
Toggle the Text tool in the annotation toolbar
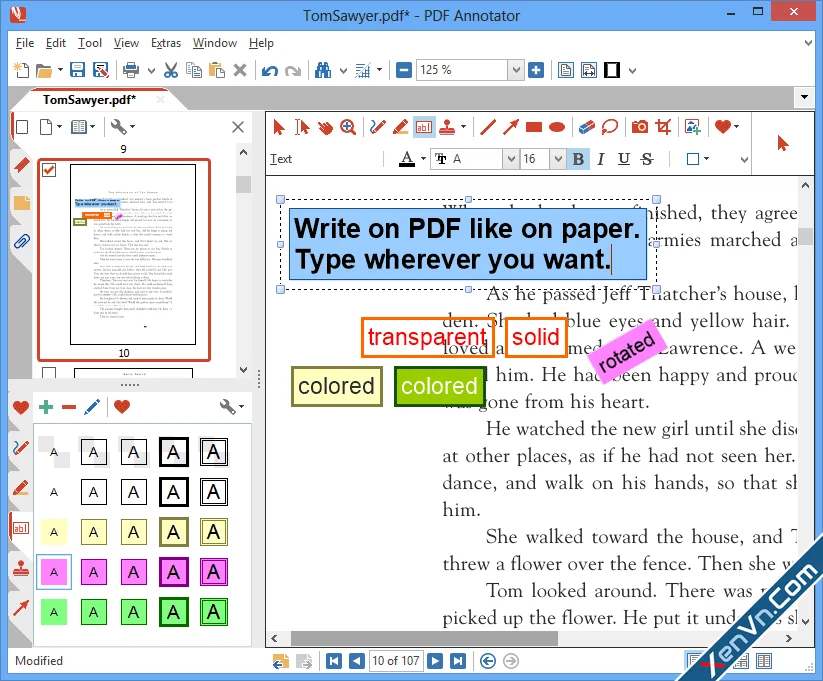click(424, 127)
